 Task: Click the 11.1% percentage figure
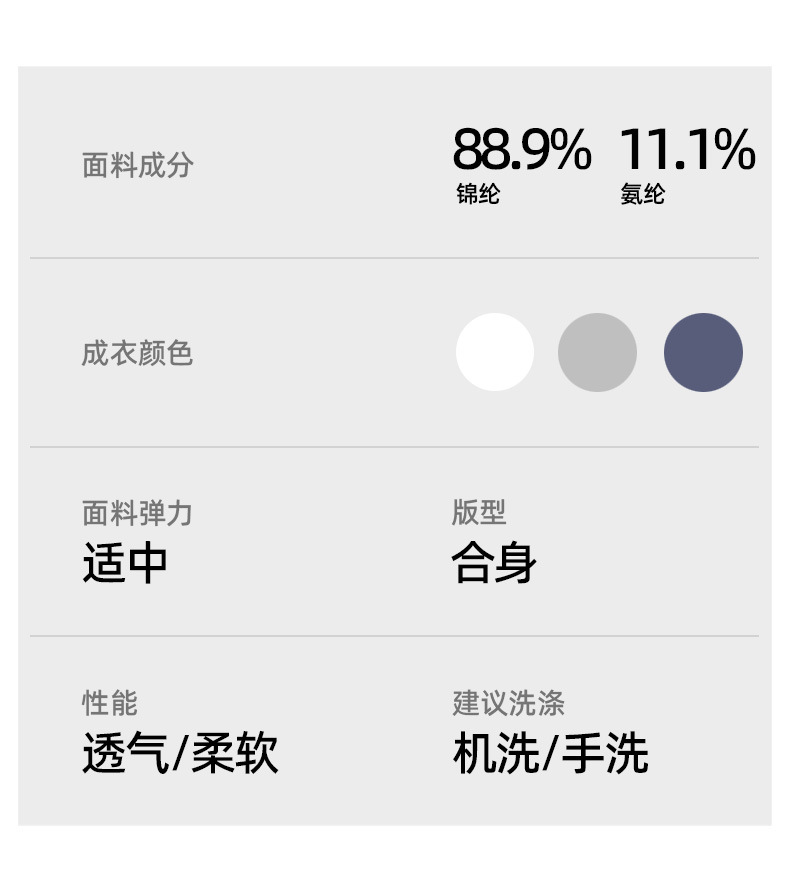click(687, 150)
